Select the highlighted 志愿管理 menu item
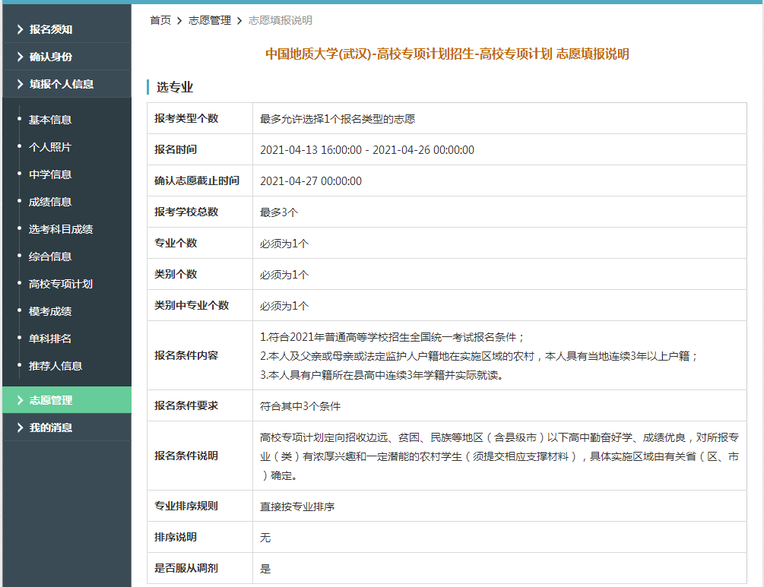This screenshot has width=764, height=587. tap(67, 400)
